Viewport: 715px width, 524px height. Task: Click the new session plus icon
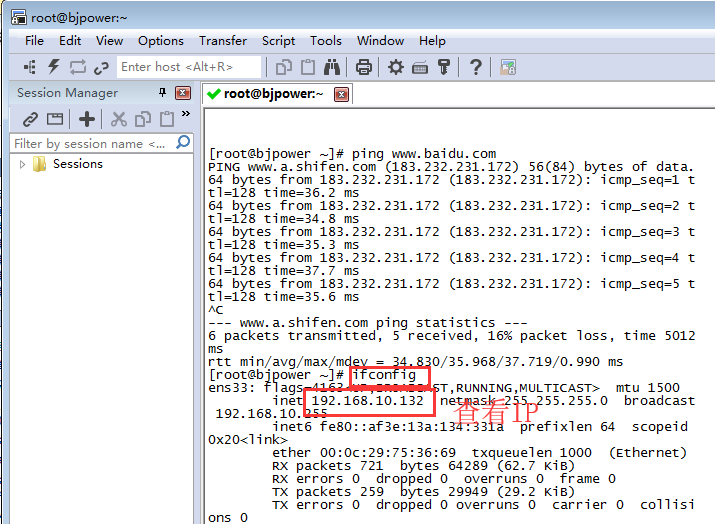point(87,119)
